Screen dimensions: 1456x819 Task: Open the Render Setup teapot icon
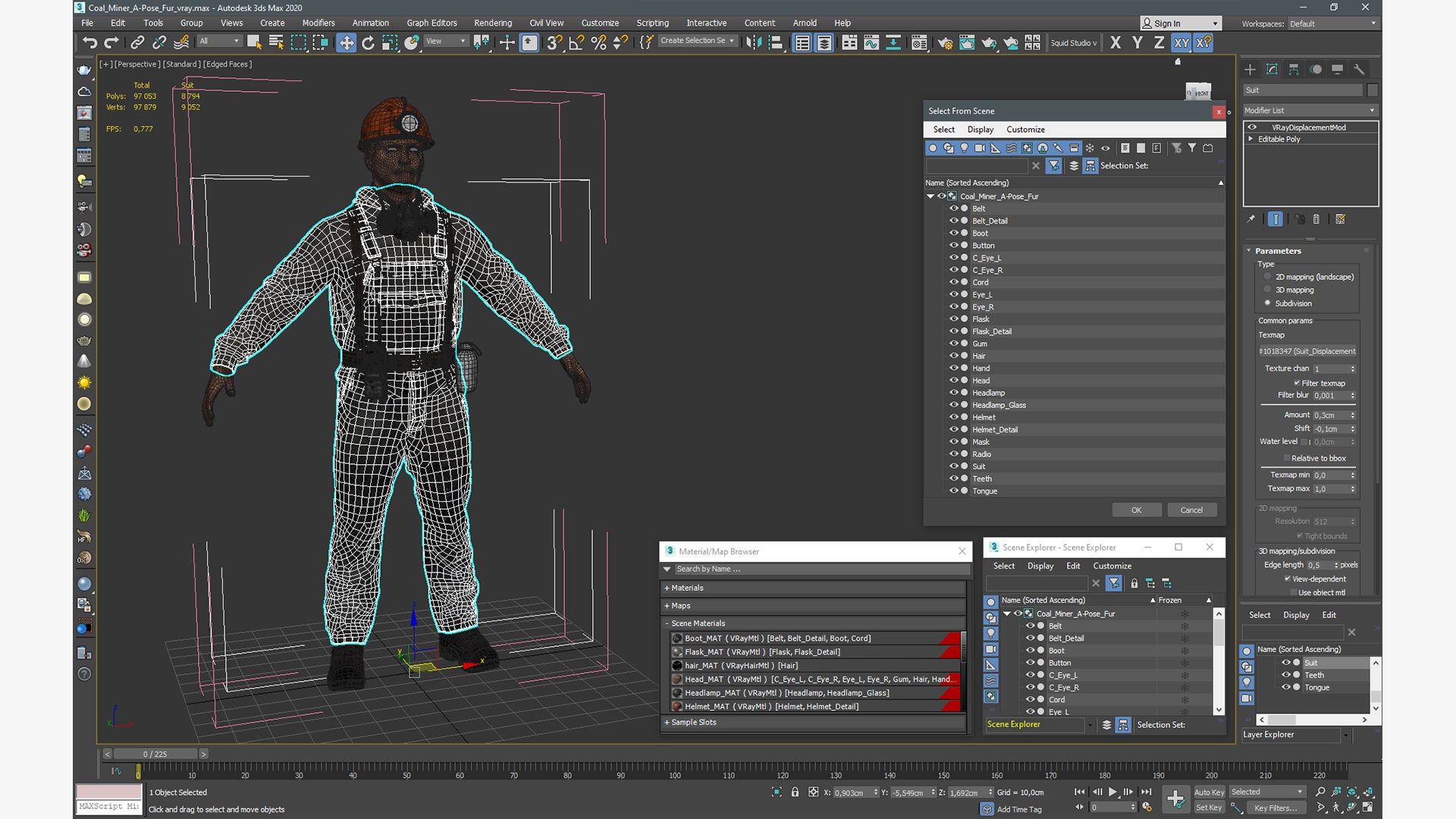click(x=945, y=42)
